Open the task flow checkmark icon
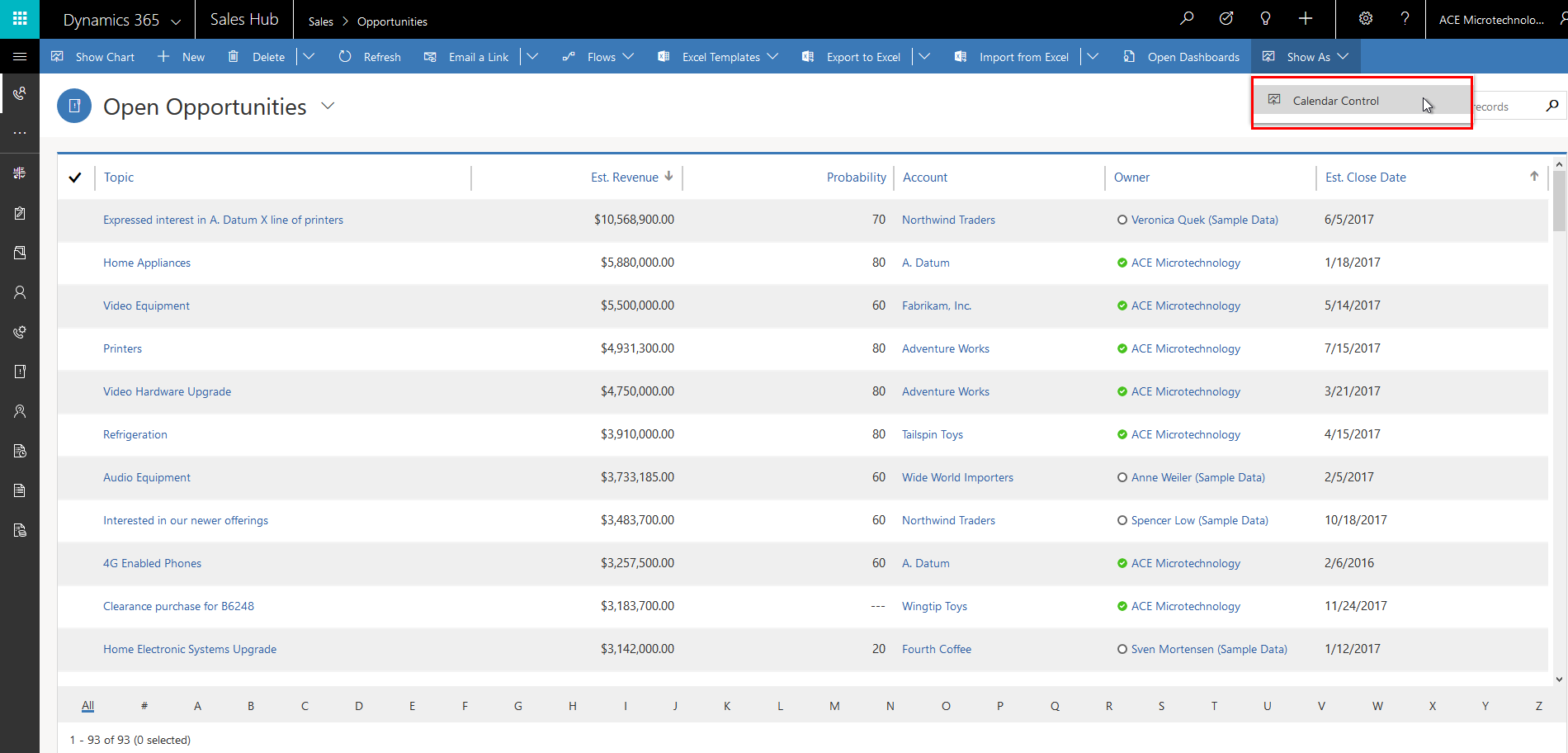 [x=1226, y=19]
